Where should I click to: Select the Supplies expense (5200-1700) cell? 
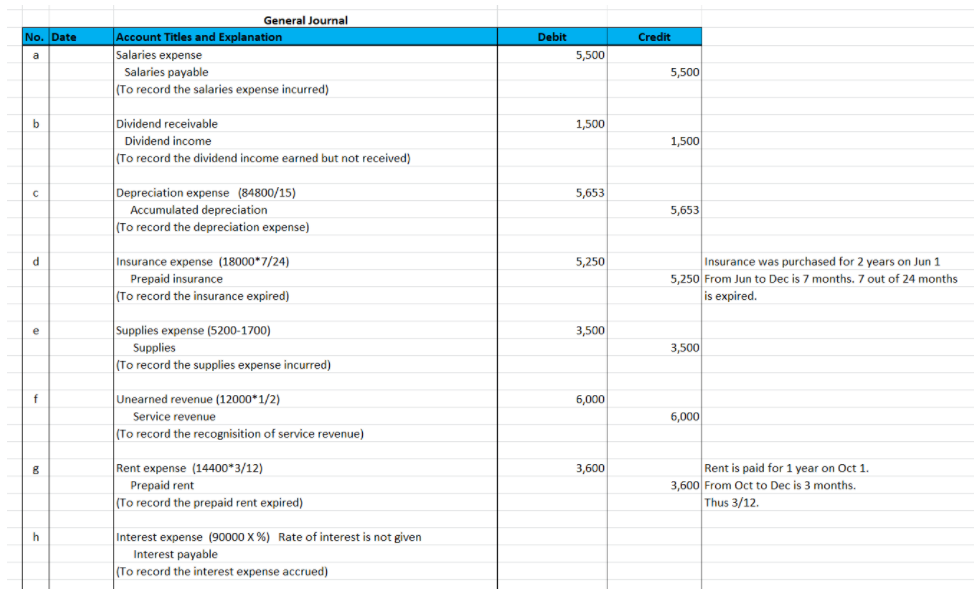190,330
